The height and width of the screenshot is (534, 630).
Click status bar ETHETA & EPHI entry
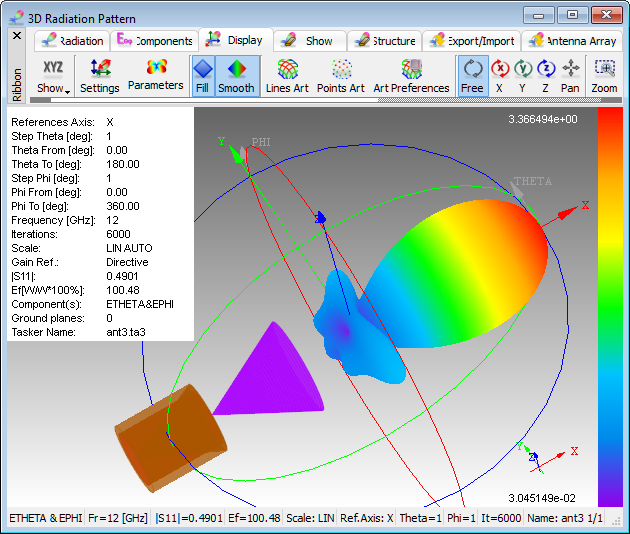click(46, 518)
